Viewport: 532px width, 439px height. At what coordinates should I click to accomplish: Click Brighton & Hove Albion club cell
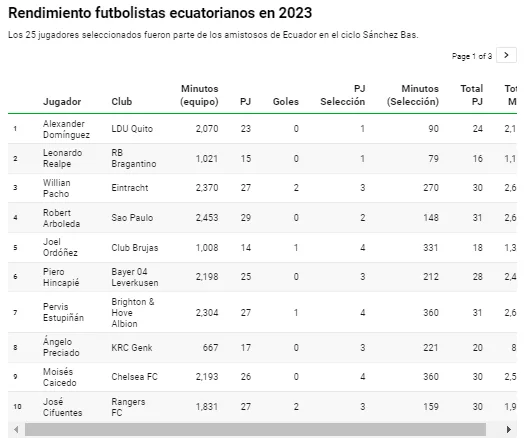coord(133,313)
